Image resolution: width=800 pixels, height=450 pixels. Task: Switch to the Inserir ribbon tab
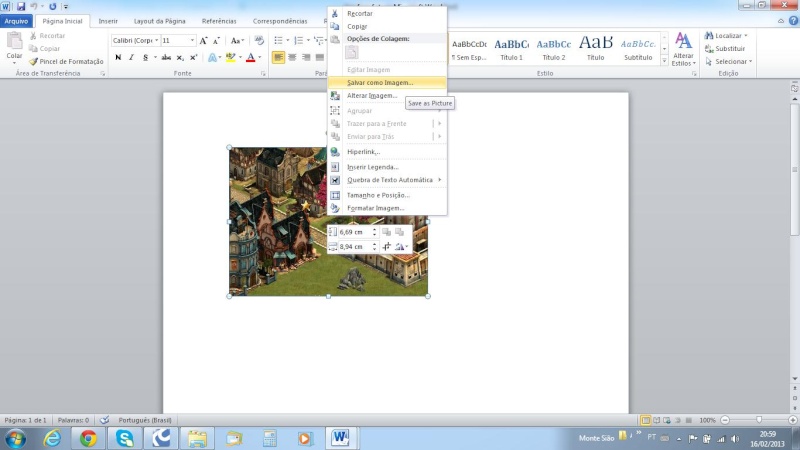point(108,21)
